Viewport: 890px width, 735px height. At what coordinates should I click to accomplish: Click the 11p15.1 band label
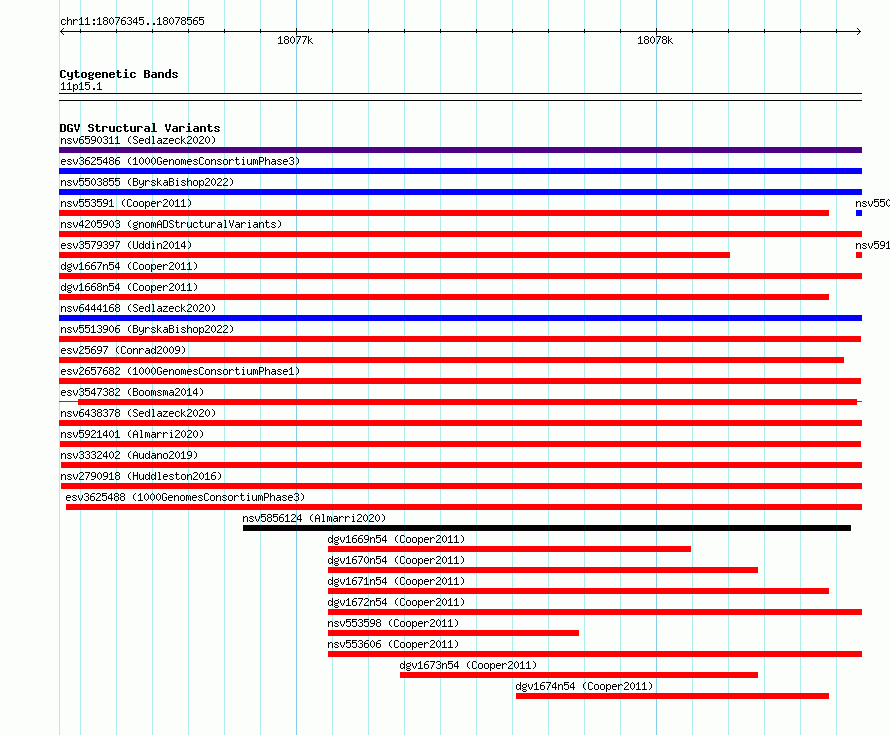pos(81,86)
